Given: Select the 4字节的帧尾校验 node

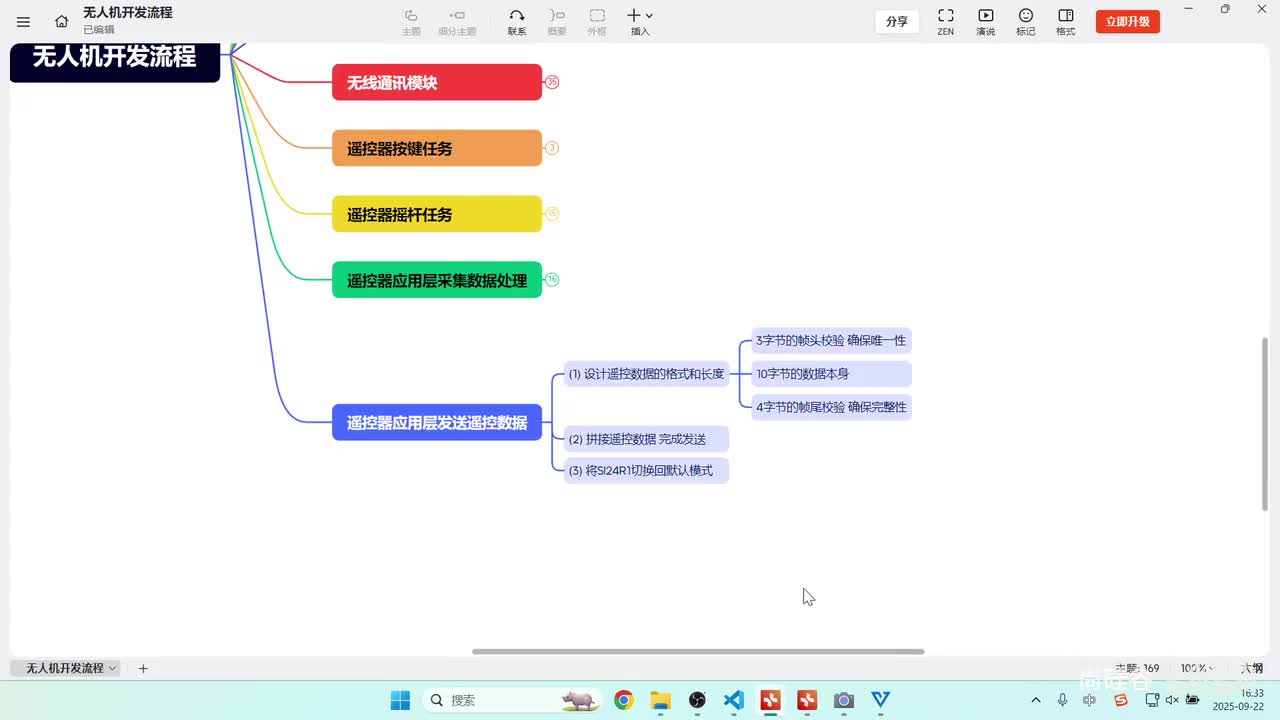Looking at the screenshot, I should 831,407.
